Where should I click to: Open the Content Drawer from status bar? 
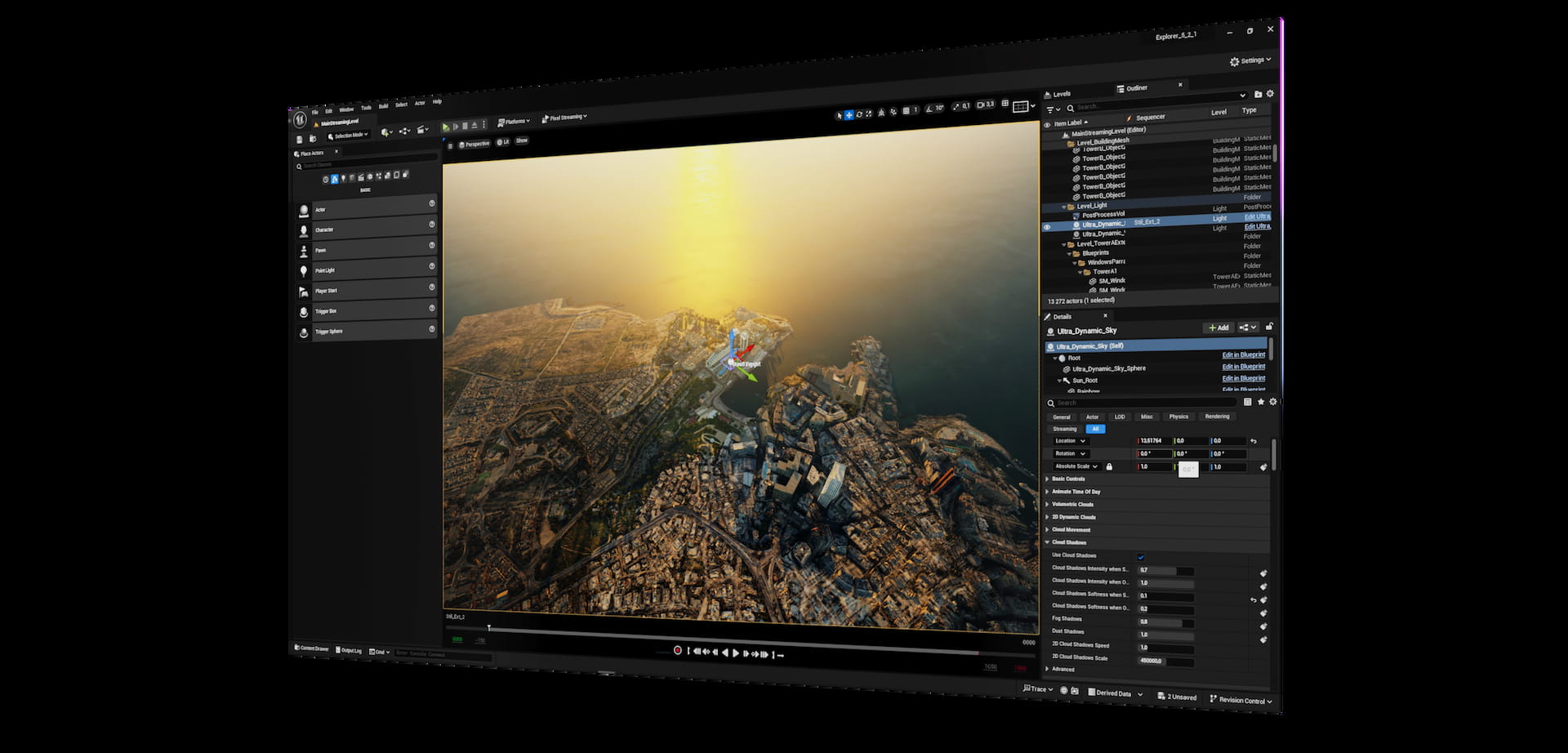point(312,648)
